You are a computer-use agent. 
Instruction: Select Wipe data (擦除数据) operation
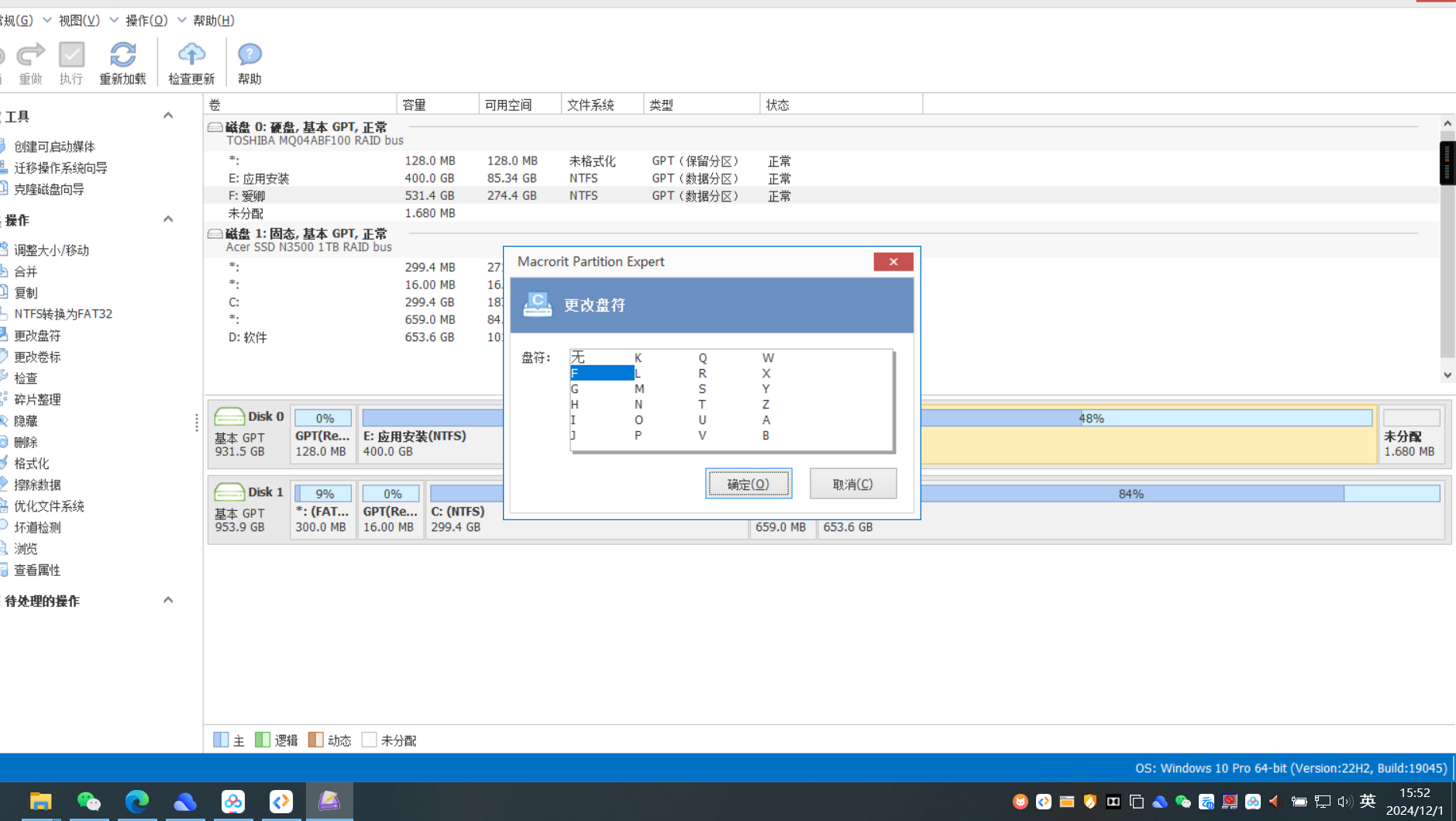pos(37,485)
